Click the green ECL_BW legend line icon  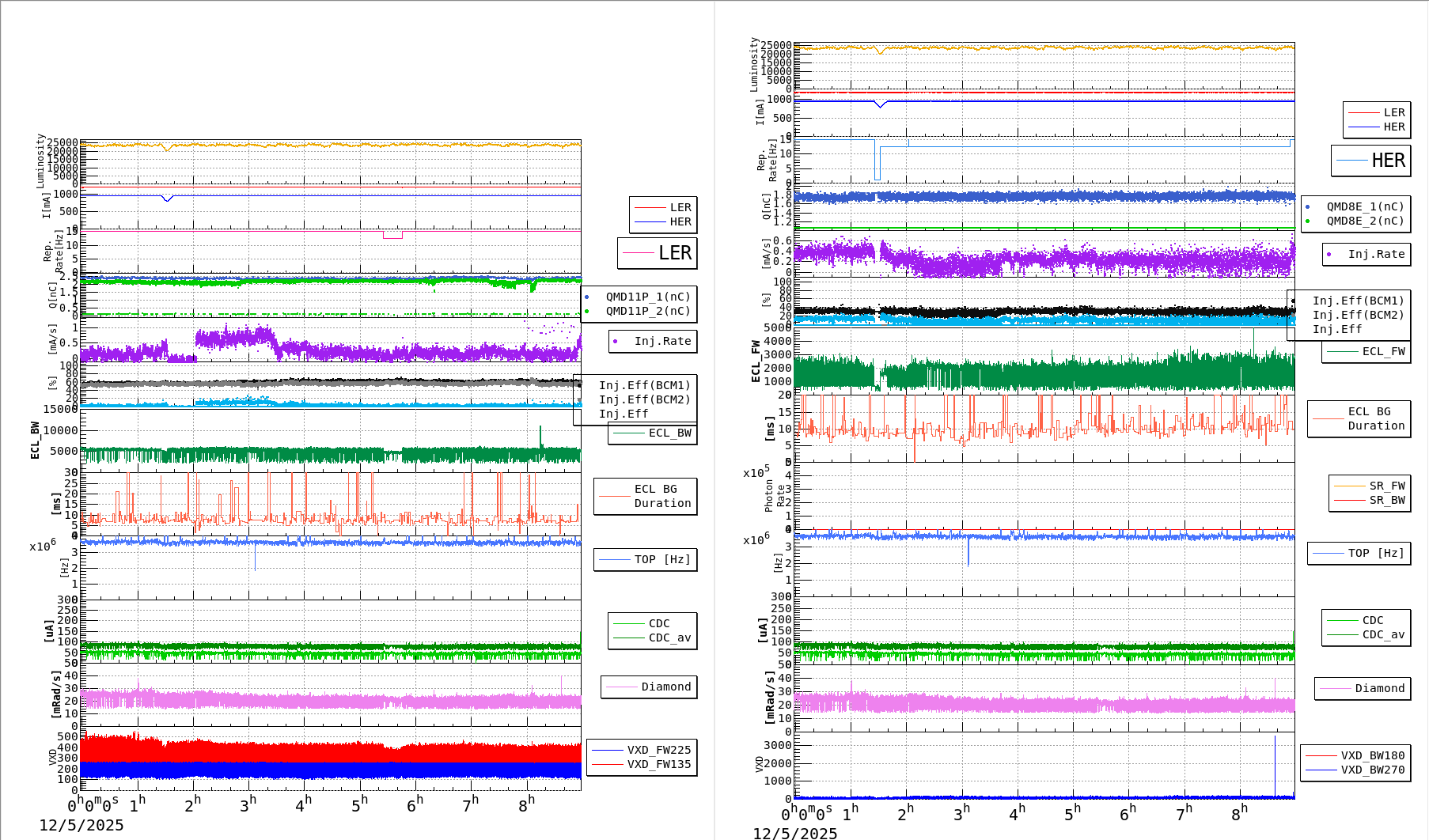click(631, 433)
